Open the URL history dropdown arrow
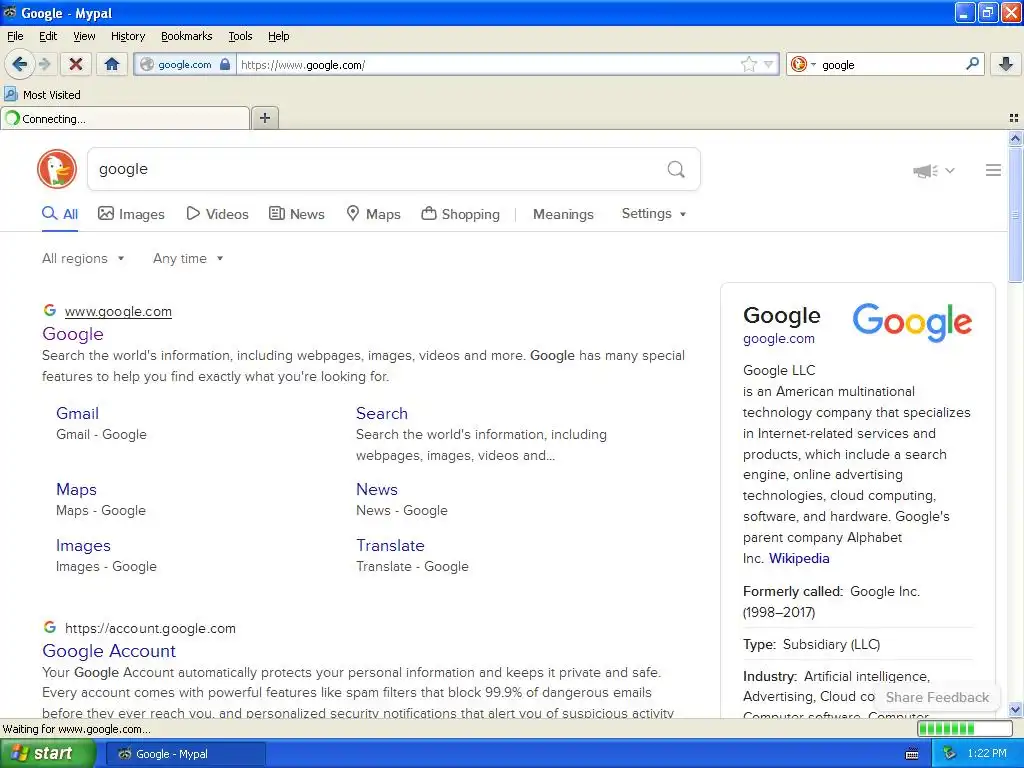This screenshot has height=768, width=1024. coord(769,64)
